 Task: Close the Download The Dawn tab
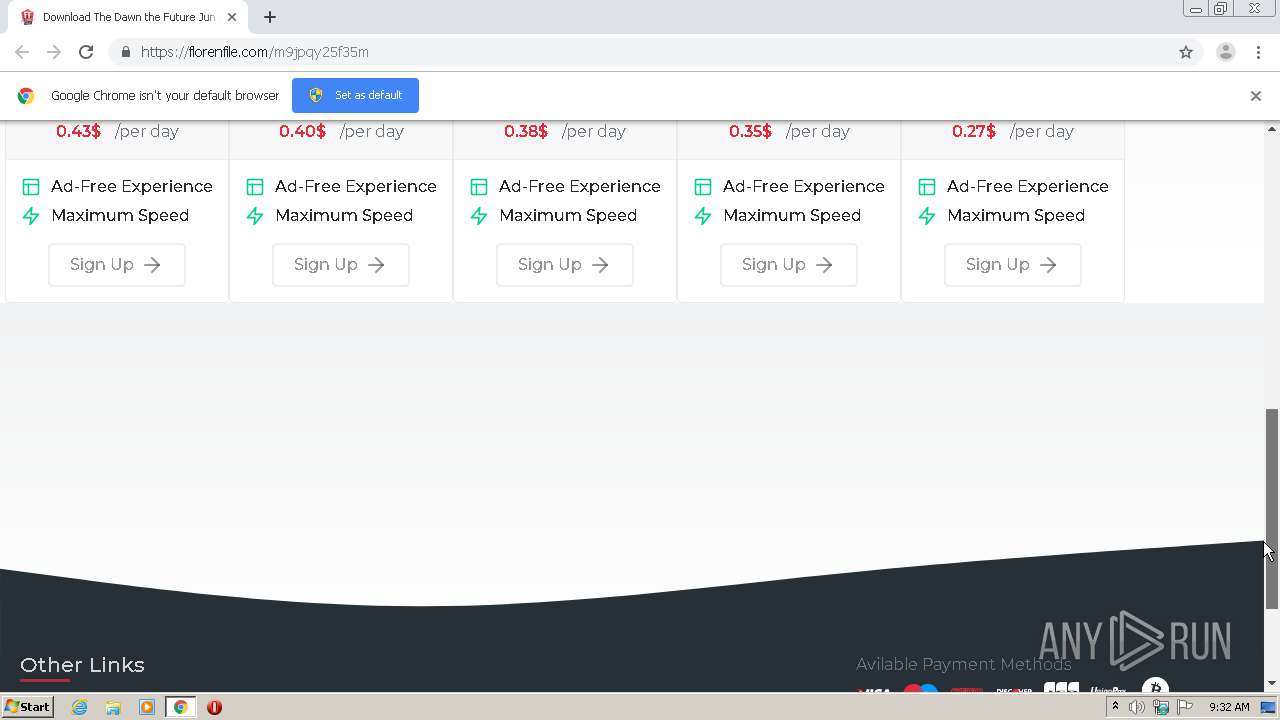pos(232,17)
